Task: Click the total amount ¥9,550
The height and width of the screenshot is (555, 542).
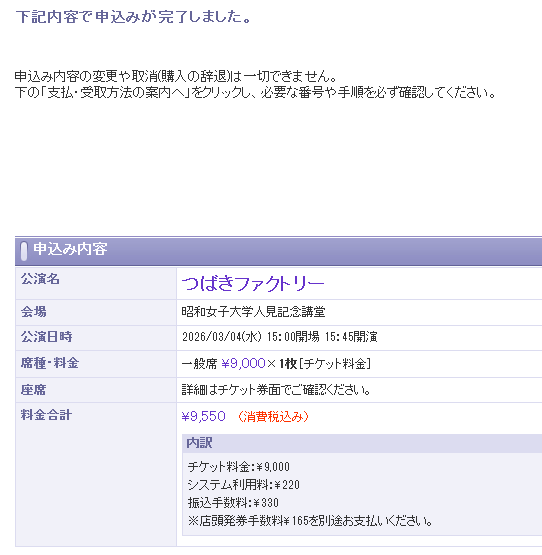Action: [x=204, y=416]
